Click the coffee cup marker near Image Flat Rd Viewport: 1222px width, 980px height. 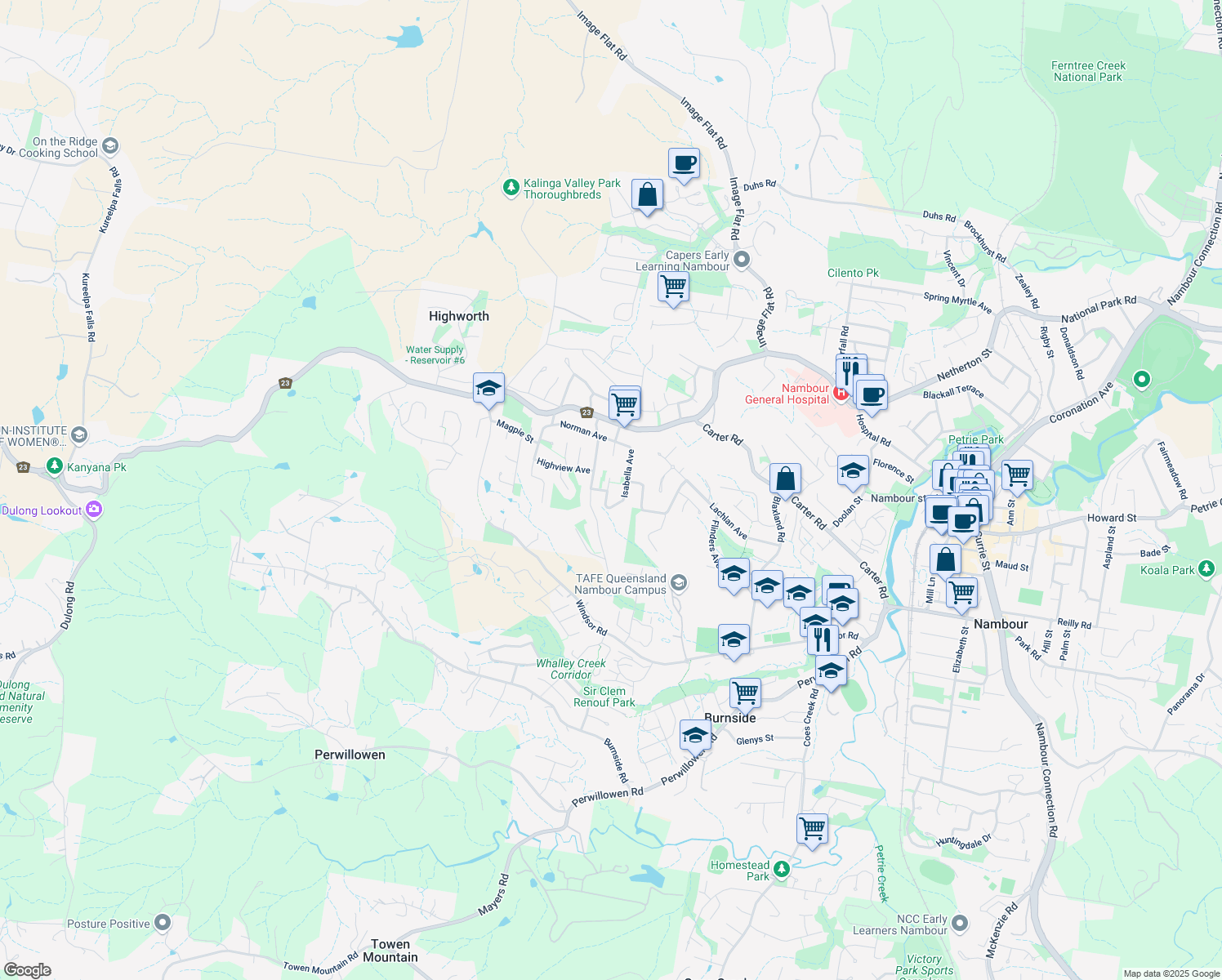tap(684, 164)
